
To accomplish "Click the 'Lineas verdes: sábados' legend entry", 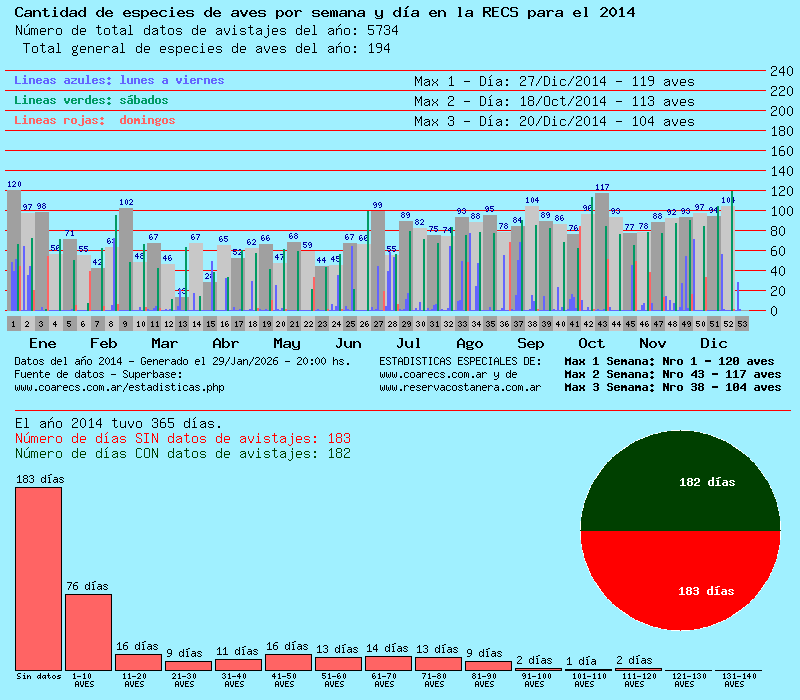I will coord(91,100).
